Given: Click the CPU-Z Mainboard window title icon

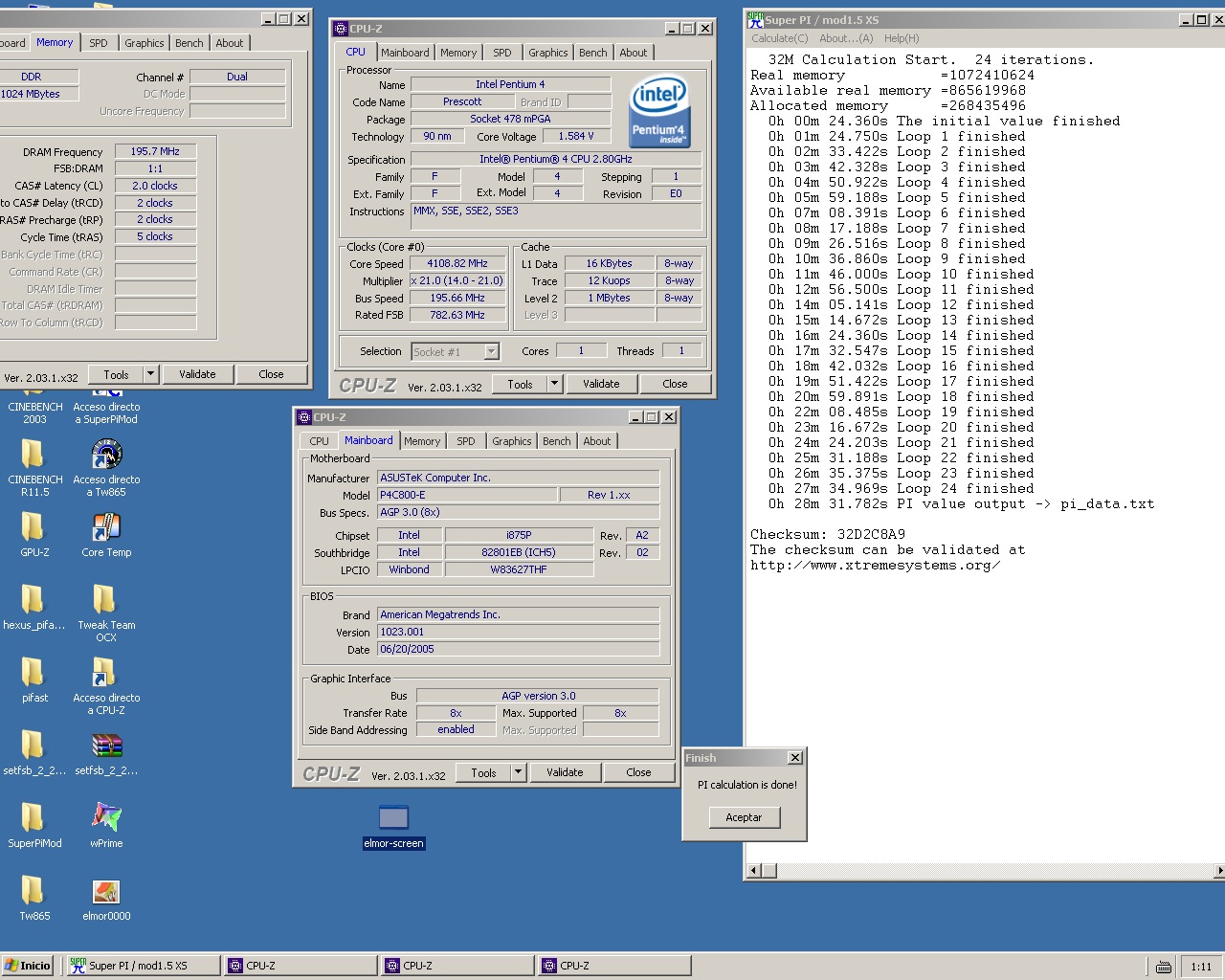Looking at the screenshot, I should [x=304, y=417].
